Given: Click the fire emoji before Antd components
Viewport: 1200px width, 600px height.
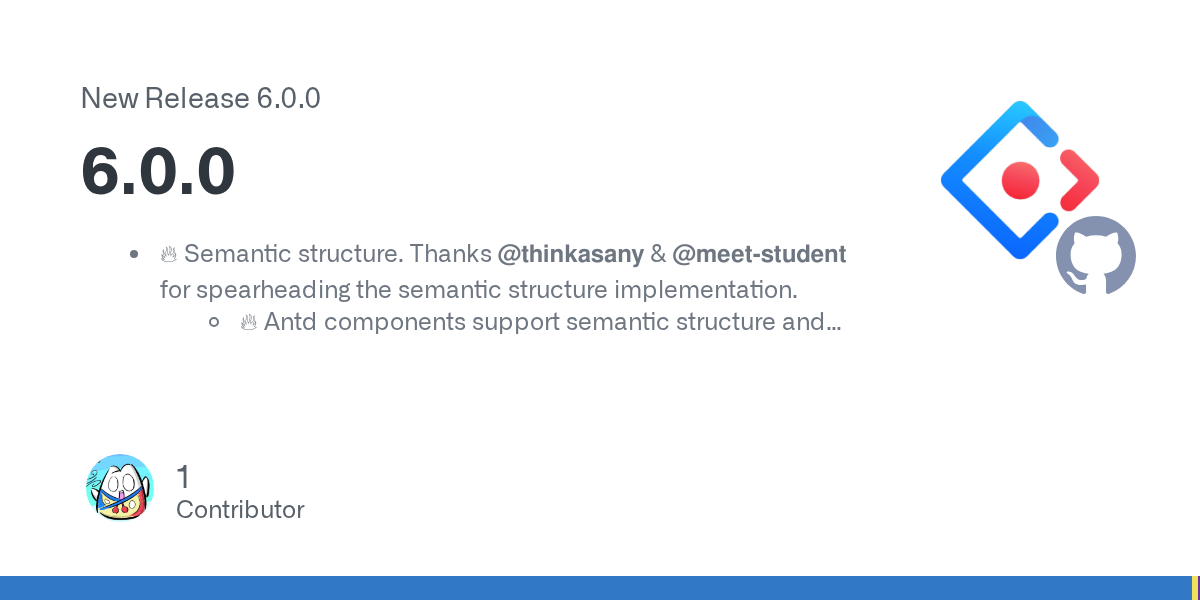Looking at the screenshot, I should 248,323.
